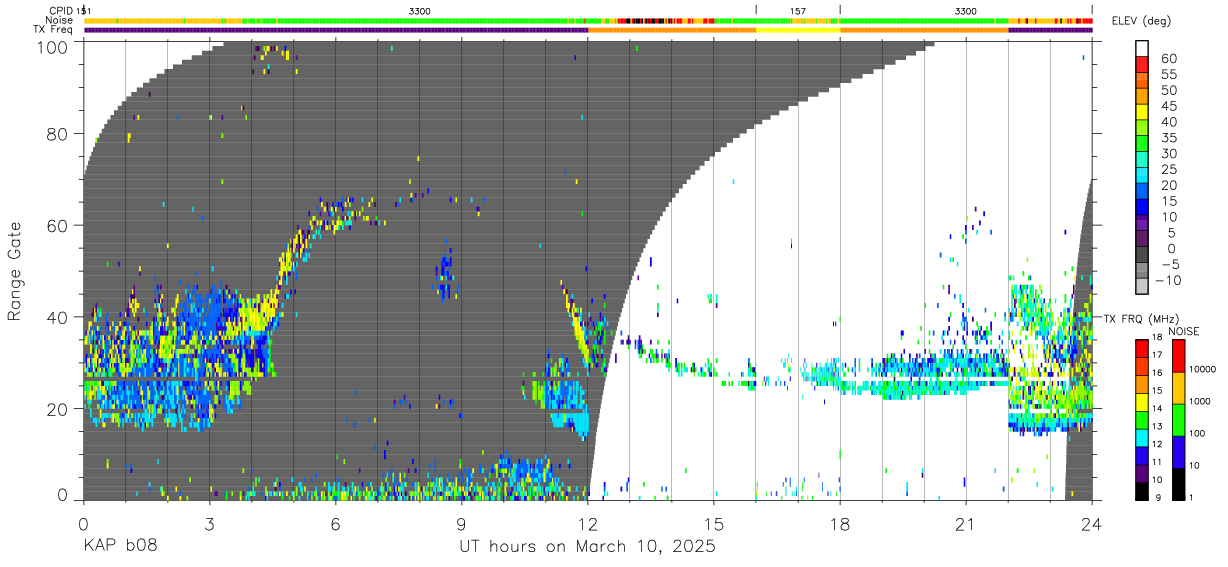Click 'UT hours on March 10, 2025' label
Image resolution: width=1228 pixels, height=567 pixels.
pos(587,547)
